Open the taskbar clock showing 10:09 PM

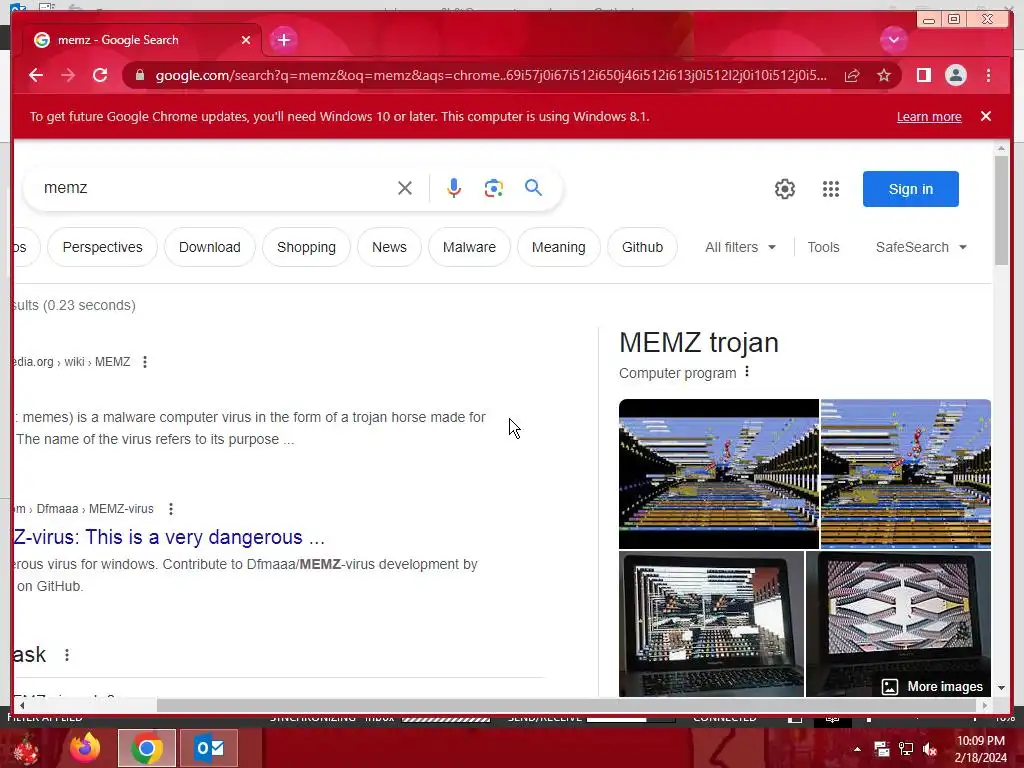tap(980, 749)
